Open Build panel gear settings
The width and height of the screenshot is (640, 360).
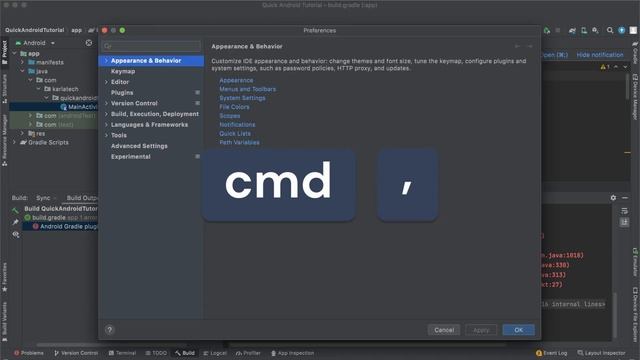click(613, 198)
